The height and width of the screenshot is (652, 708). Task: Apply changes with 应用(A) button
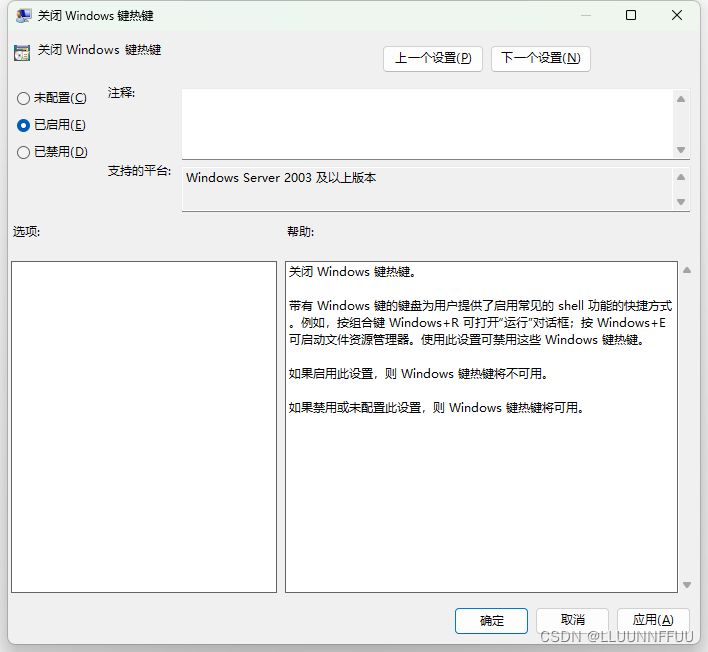653,620
